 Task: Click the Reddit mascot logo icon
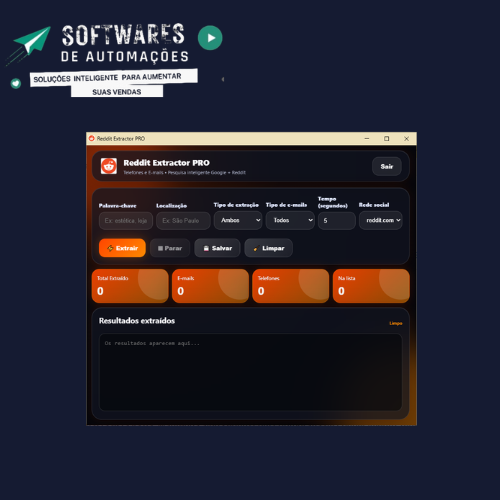[109, 166]
